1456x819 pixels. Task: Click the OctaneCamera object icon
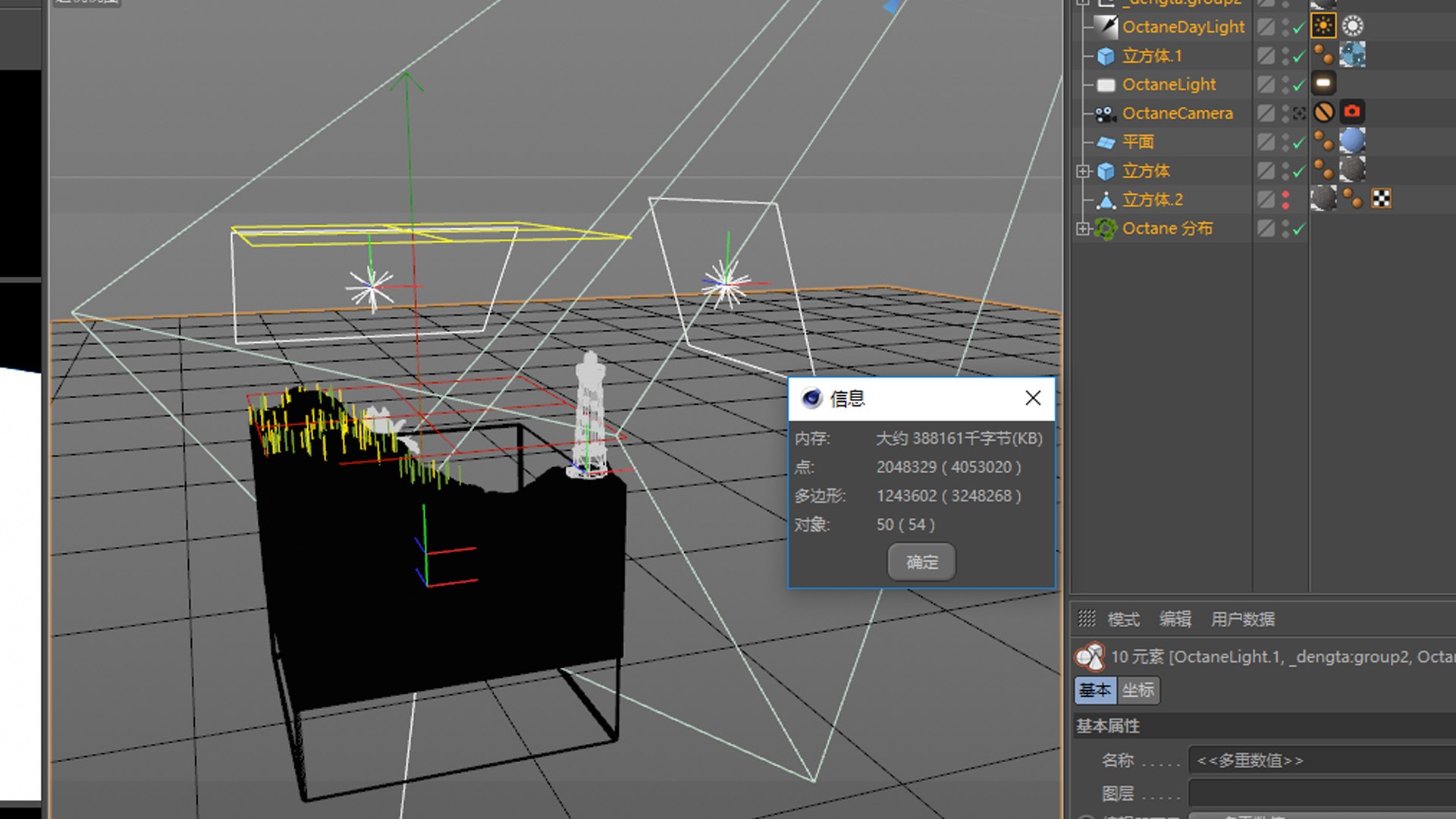pos(1106,114)
